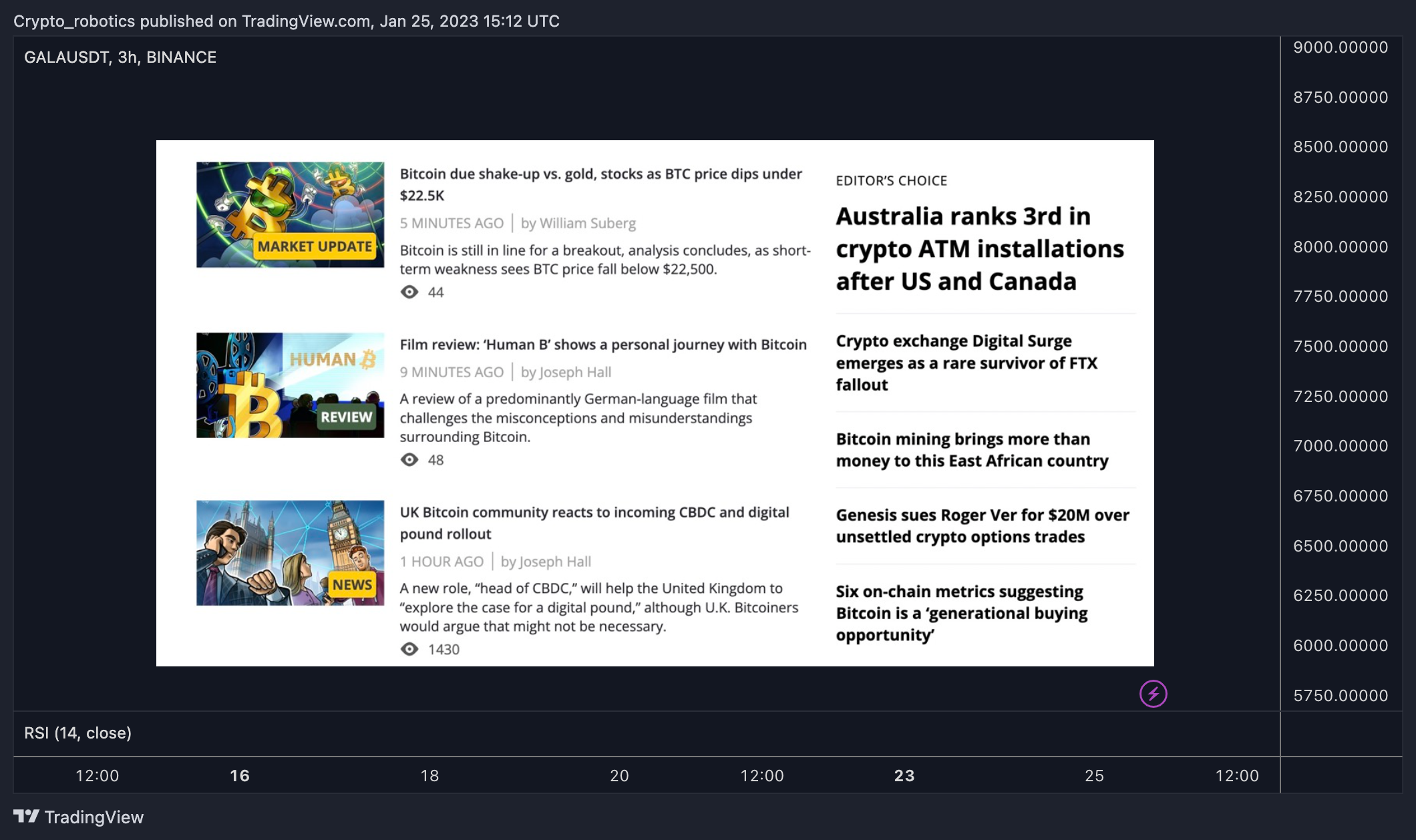Click the 18 date on time axis
The image size is (1416, 840).
click(x=429, y=776)
